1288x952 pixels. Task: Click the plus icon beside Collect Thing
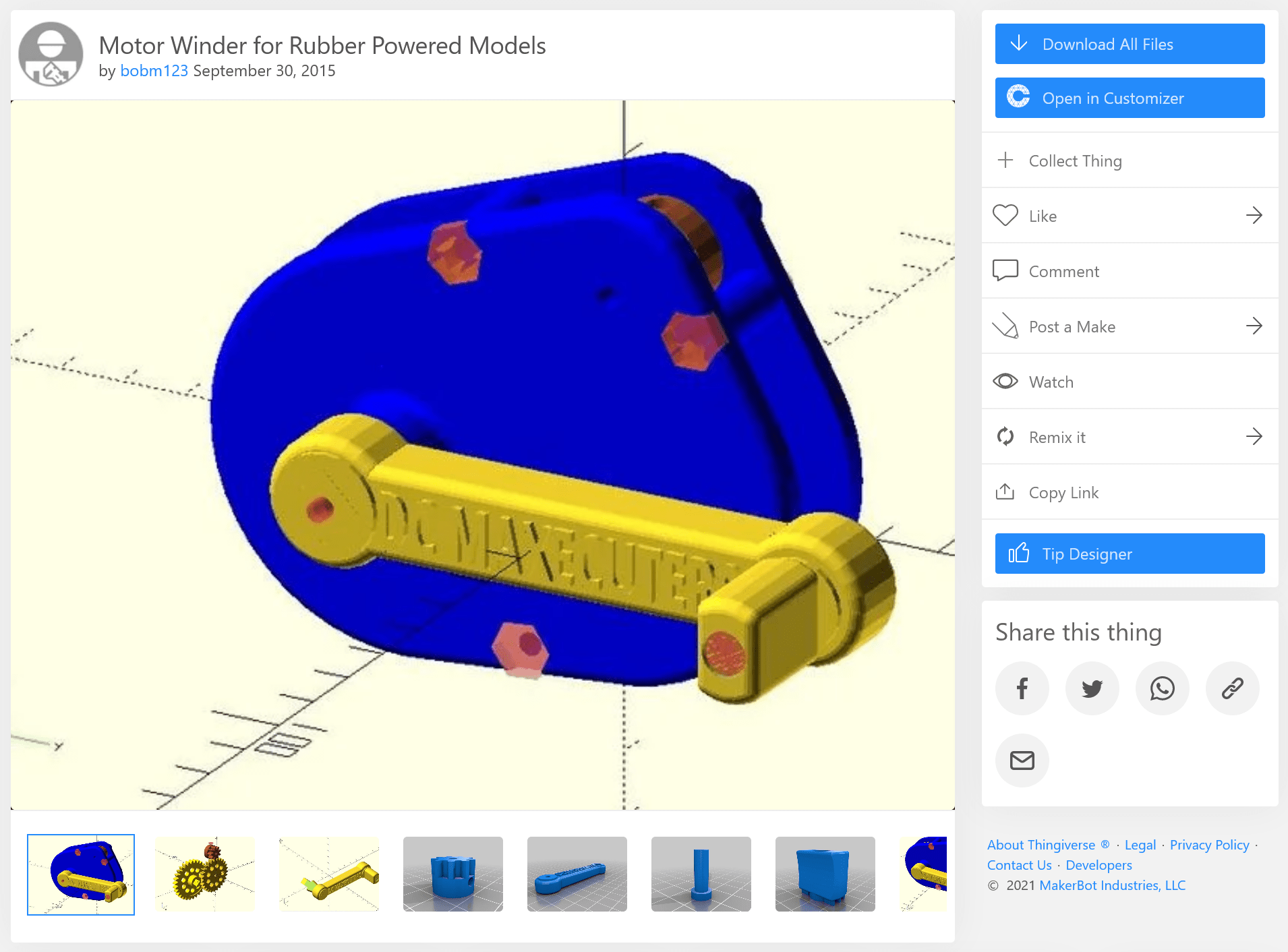point(1005,160)
